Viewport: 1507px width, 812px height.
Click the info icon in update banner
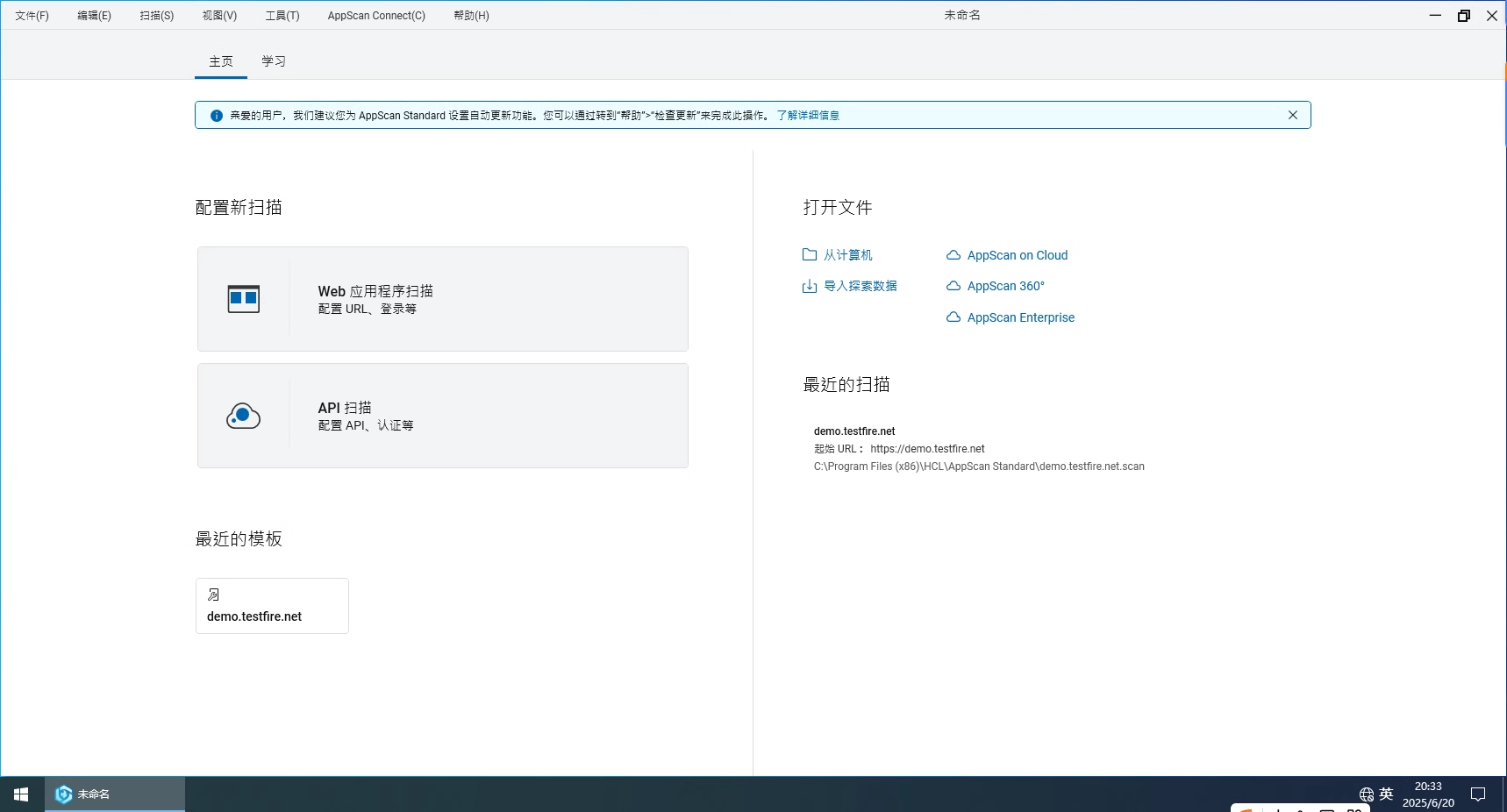[217, 116]
